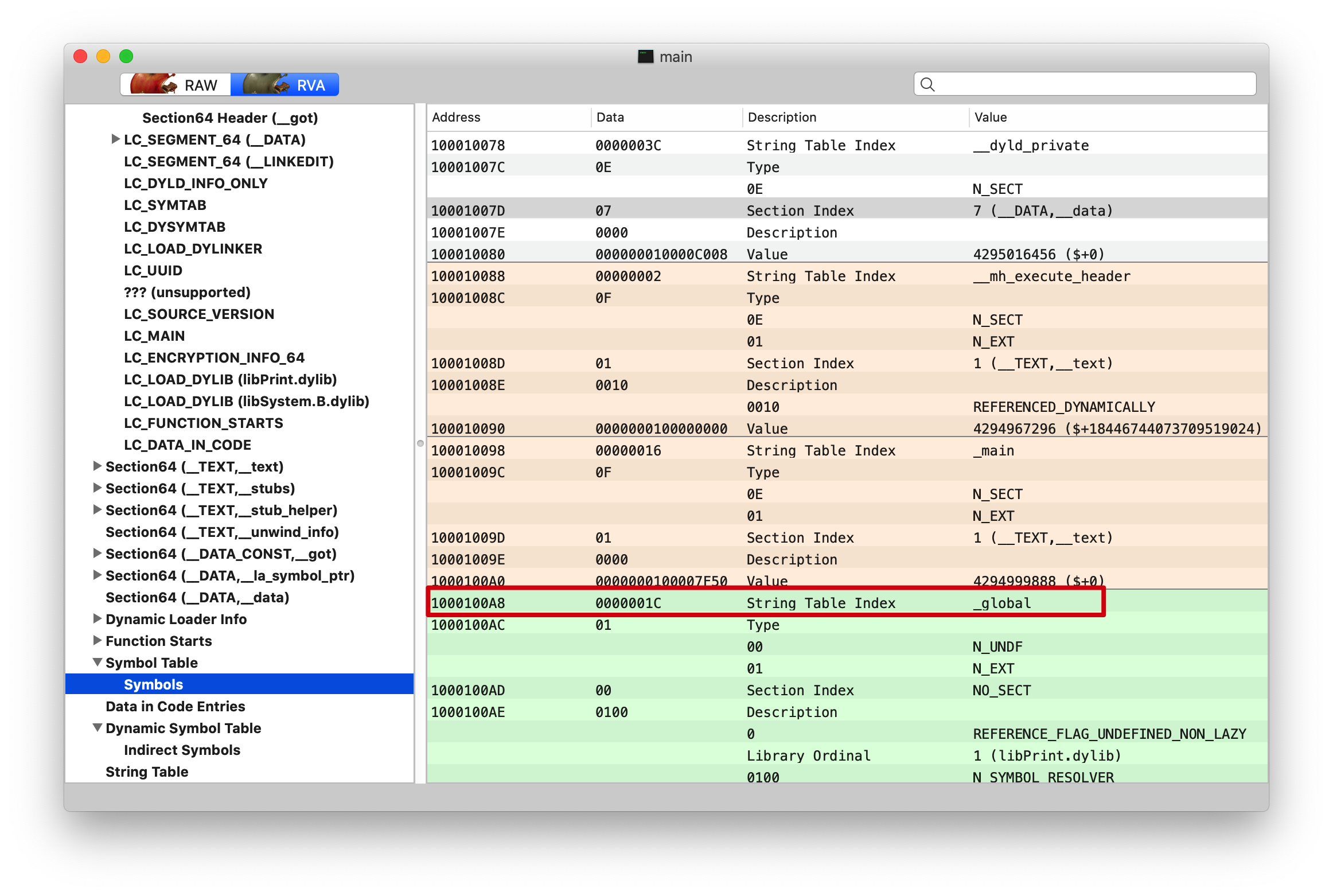
Task: Select Symbols under Symbol Table
Action: coord(239,684)
